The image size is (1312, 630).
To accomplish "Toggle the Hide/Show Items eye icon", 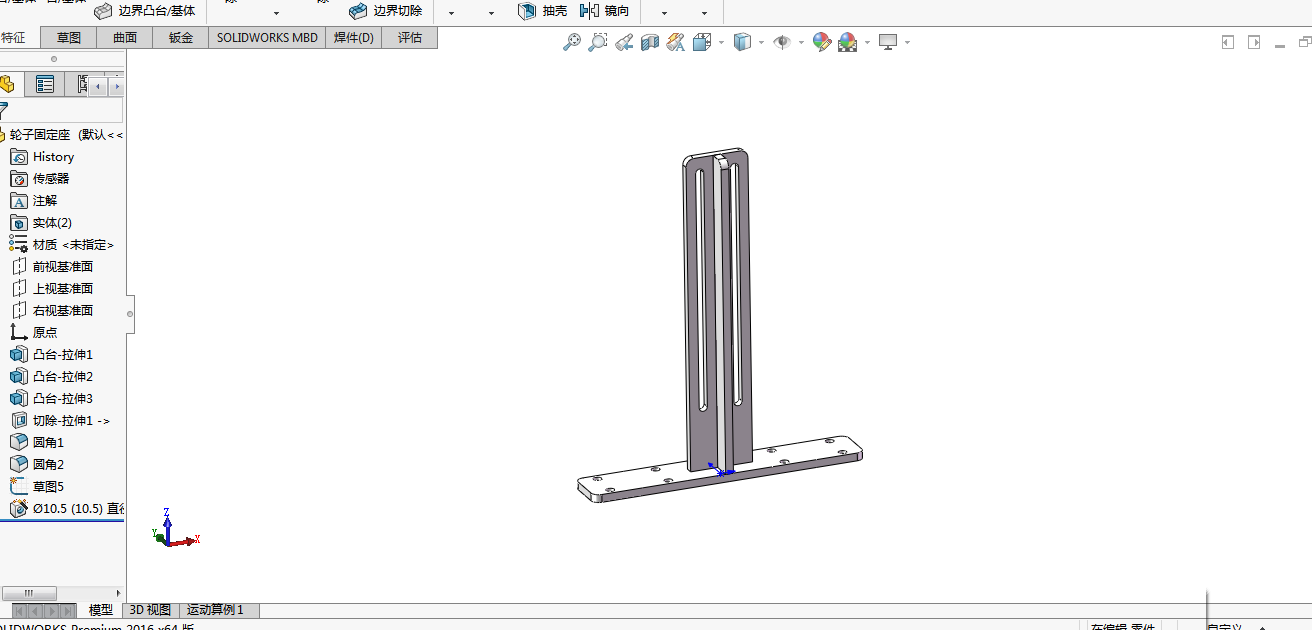I will 782,42.
